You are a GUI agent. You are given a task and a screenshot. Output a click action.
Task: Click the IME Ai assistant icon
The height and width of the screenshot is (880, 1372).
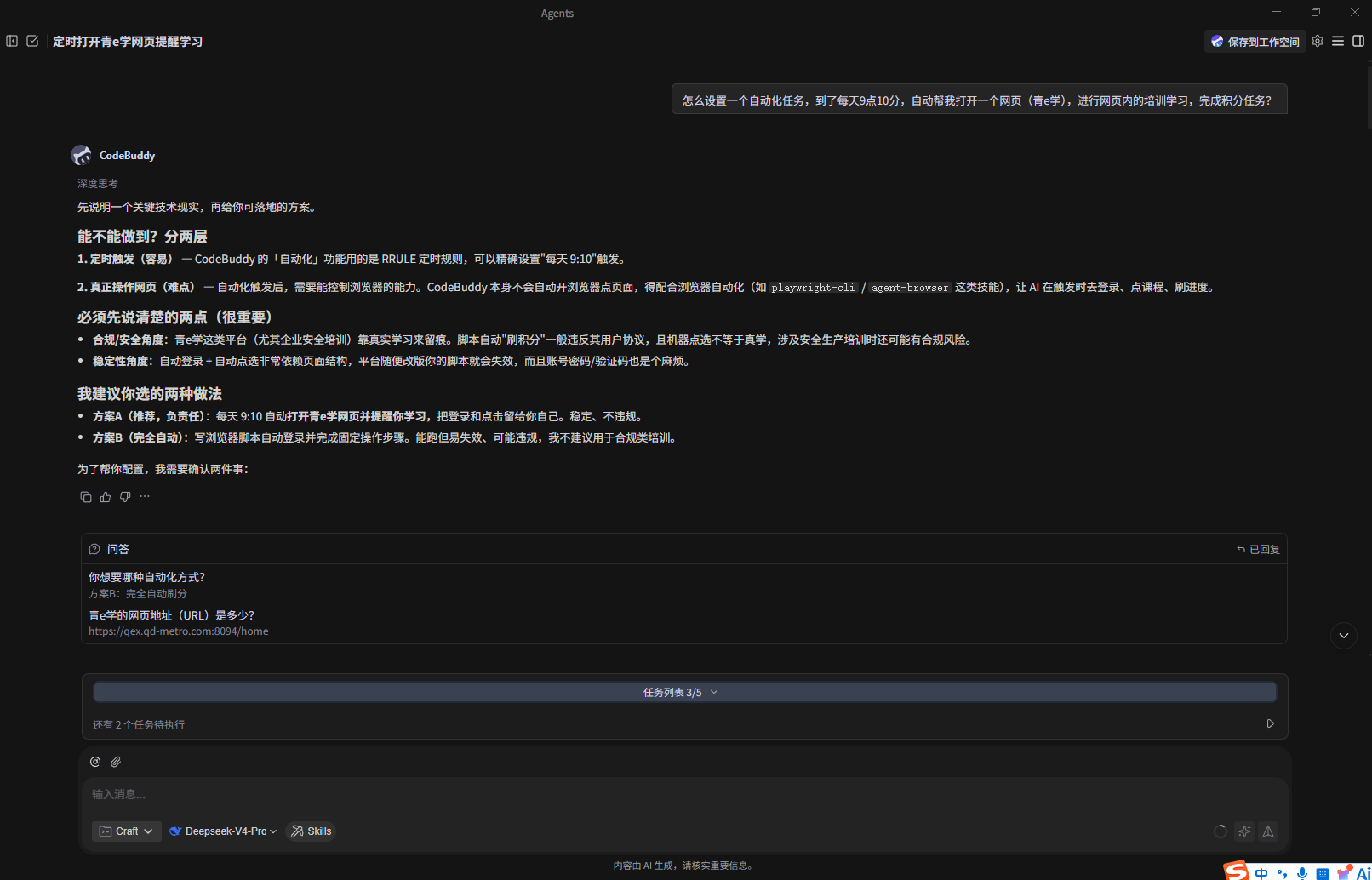tap(1363, 873)
